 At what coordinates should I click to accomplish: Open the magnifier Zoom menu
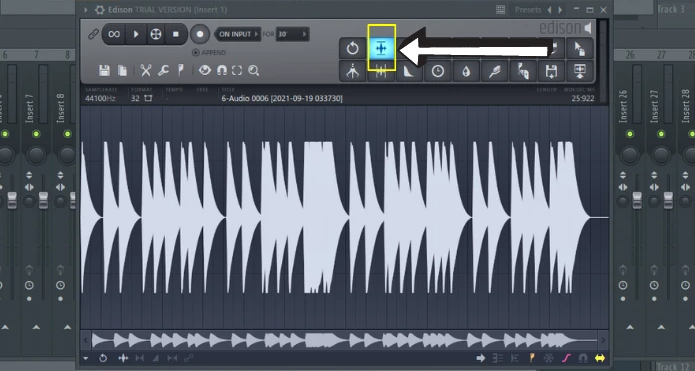pyautogui.click(x=254, y=70)
